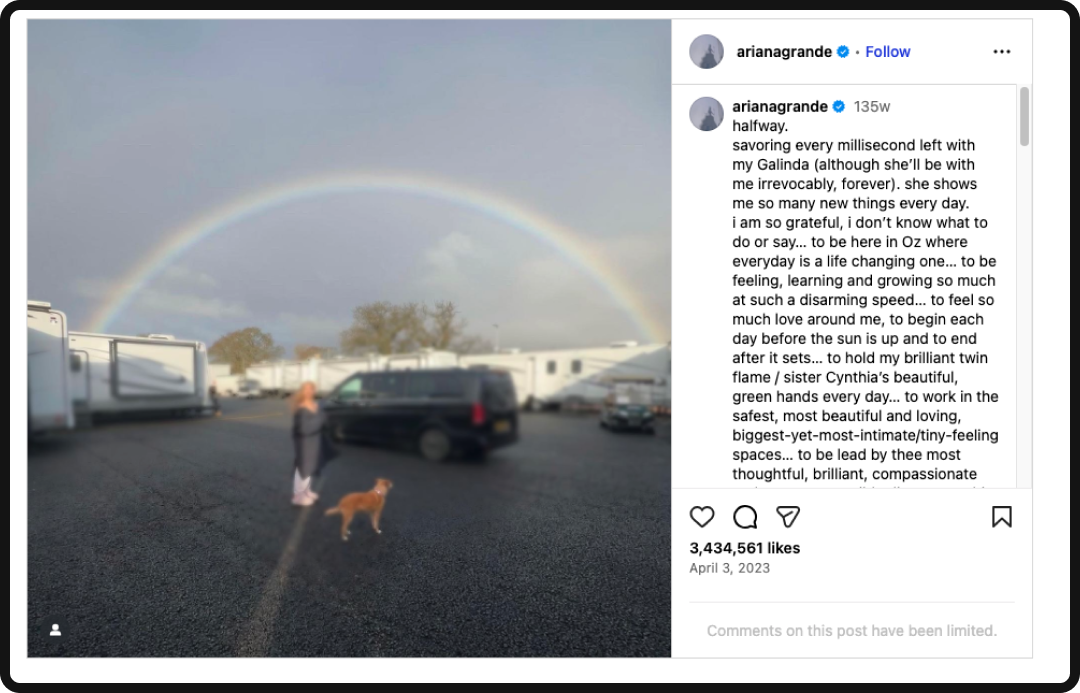The image size is (1080, 693).
Task: Open more options three-dot menu
Action: point(1001,52)
